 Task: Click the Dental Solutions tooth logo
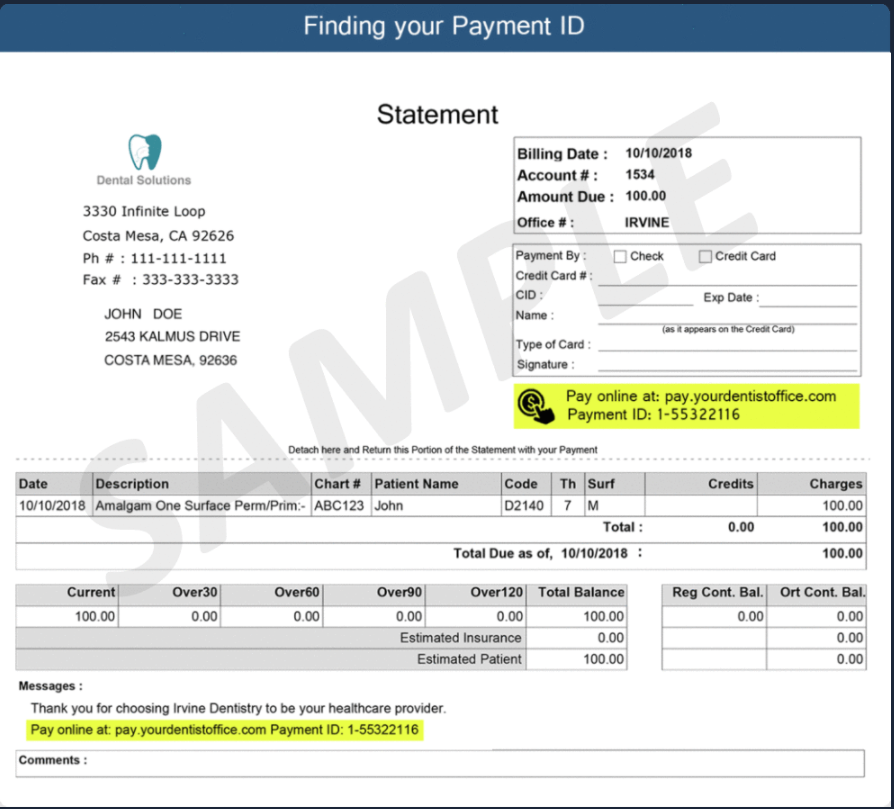pos(145,152)
